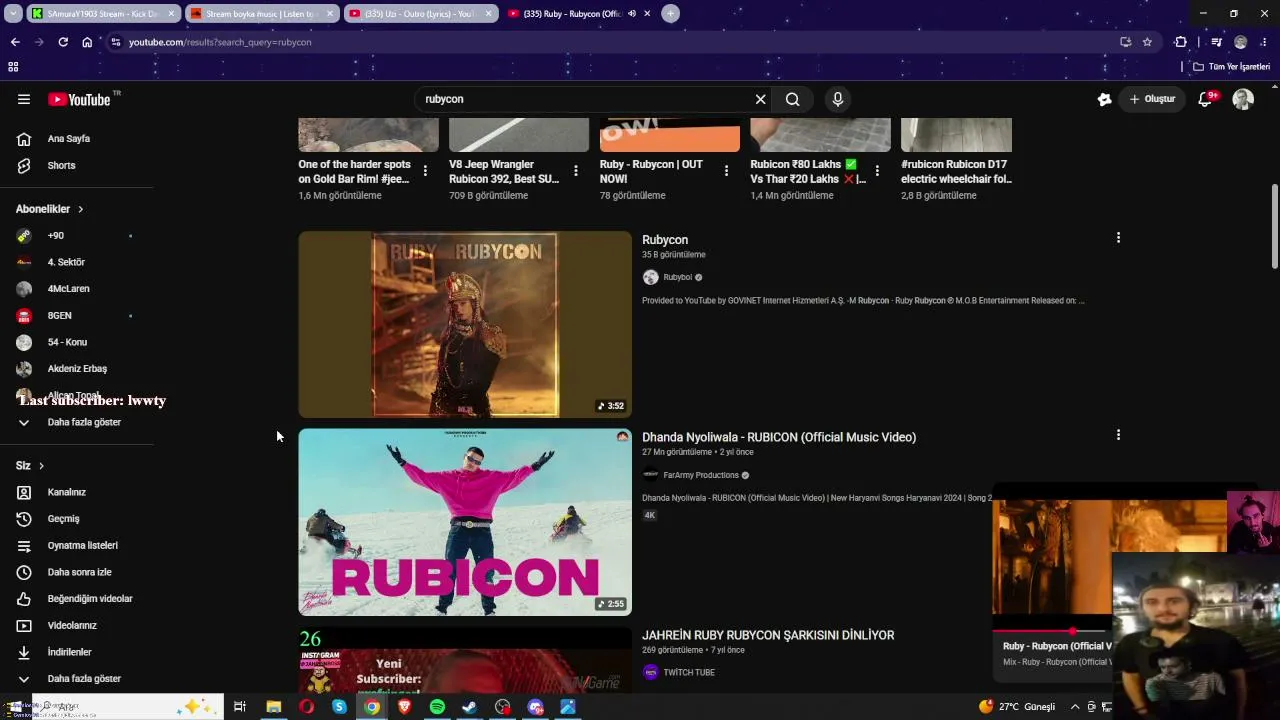Open the YouTube guide hamburger menu
The width and height of the screenshot is (1280, 720).
point(24,99)
